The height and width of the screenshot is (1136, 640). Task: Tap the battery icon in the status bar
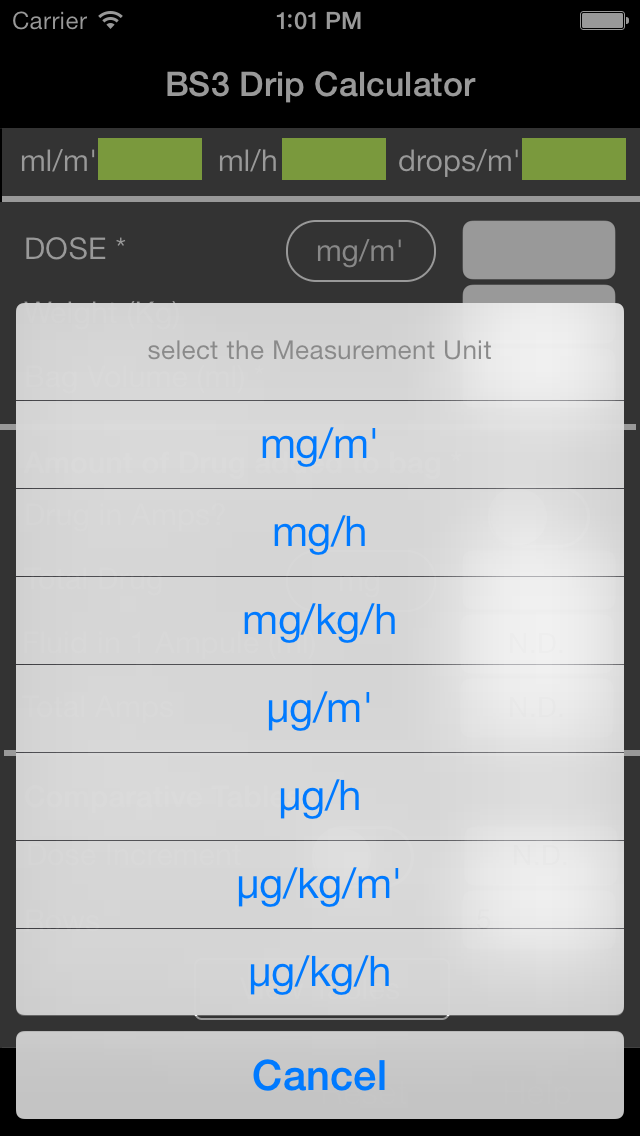pos(604,20)
